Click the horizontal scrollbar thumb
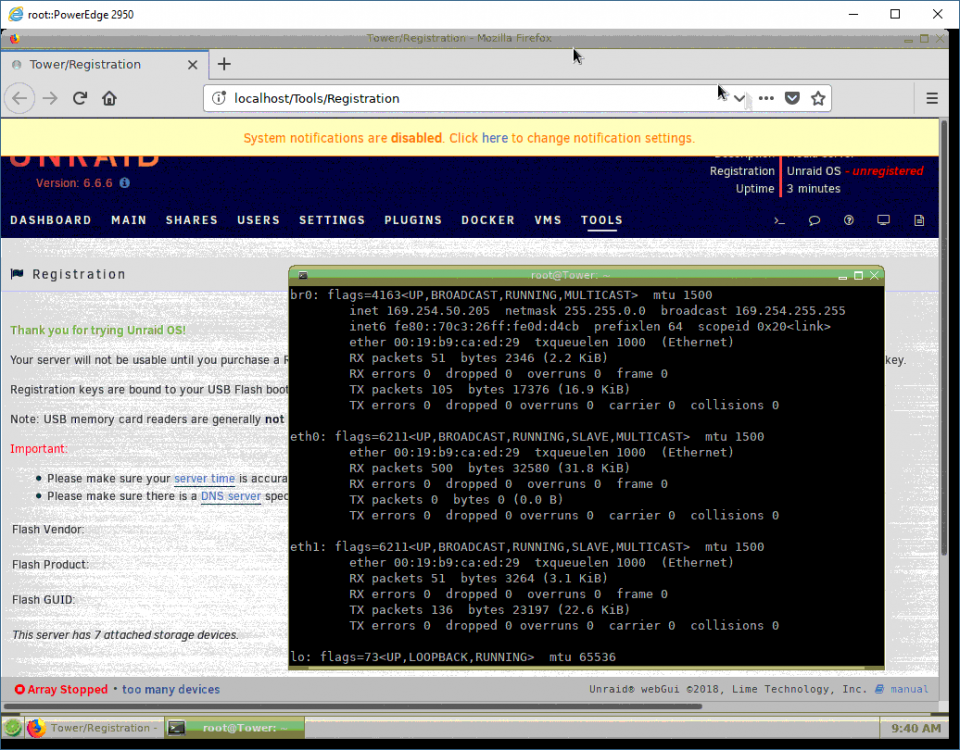The width and height of the screenshot is (960, 750). point(352,706)
